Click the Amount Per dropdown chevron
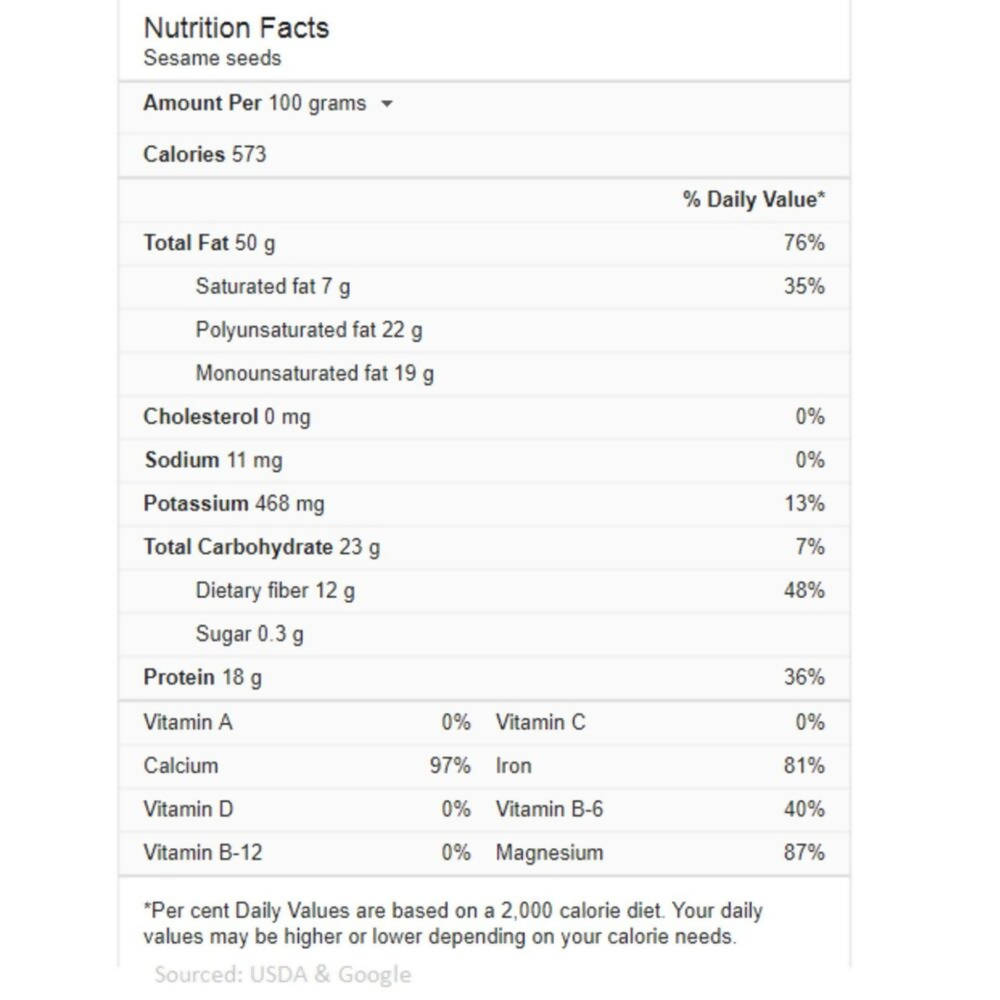Screen dimensions: 1000x1000 click(388, 103)
